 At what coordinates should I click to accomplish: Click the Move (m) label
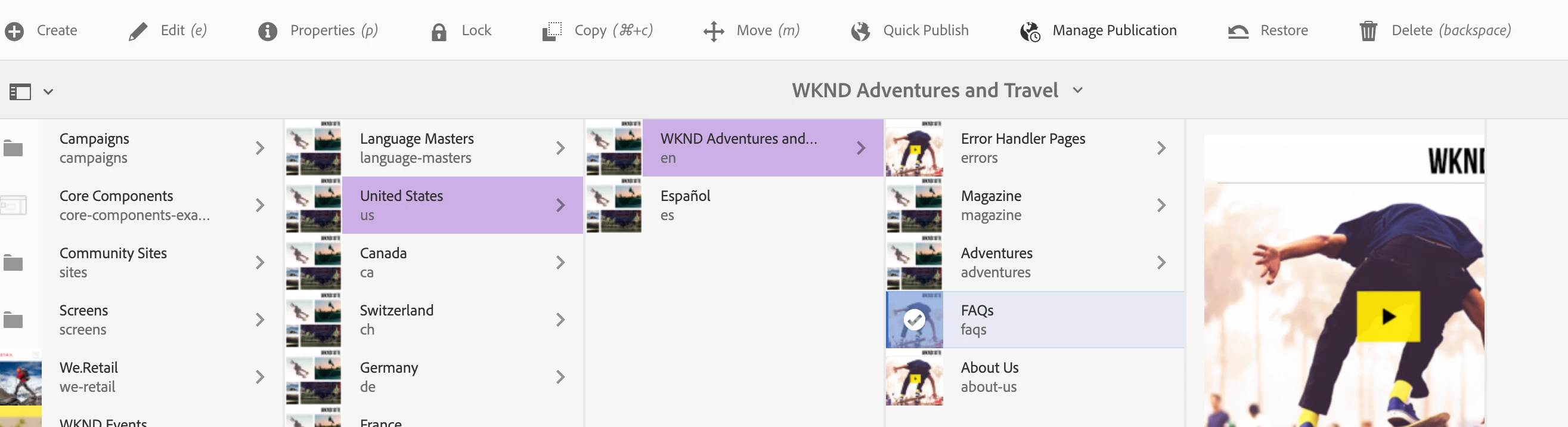(x=768, y=30)
